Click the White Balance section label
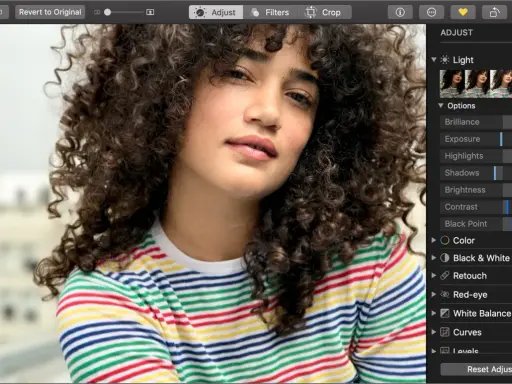This screenshot has height=384, width=512. (482, 313)
